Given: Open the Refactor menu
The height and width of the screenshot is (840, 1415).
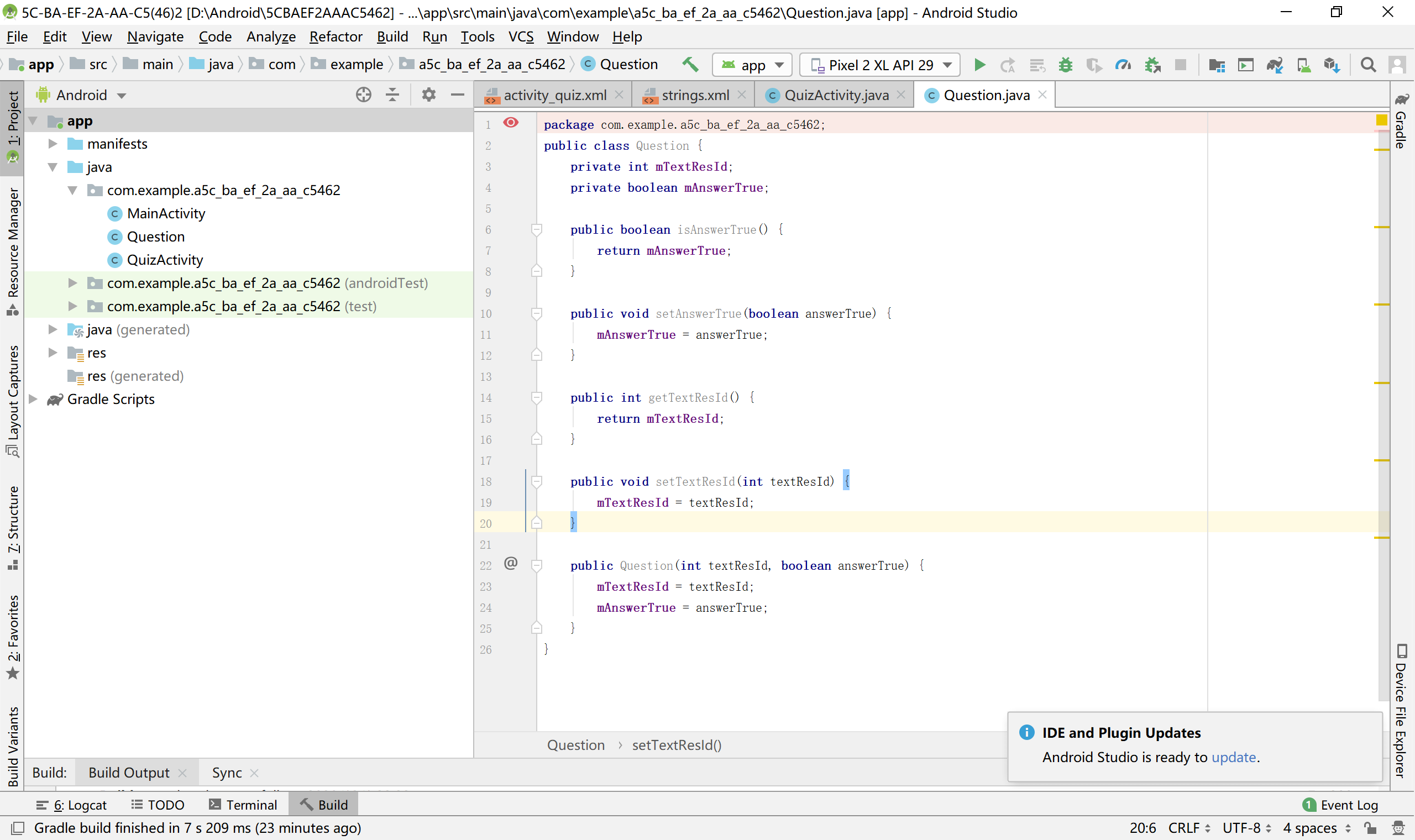Looking at the screenshot, I should click(336, 37).
